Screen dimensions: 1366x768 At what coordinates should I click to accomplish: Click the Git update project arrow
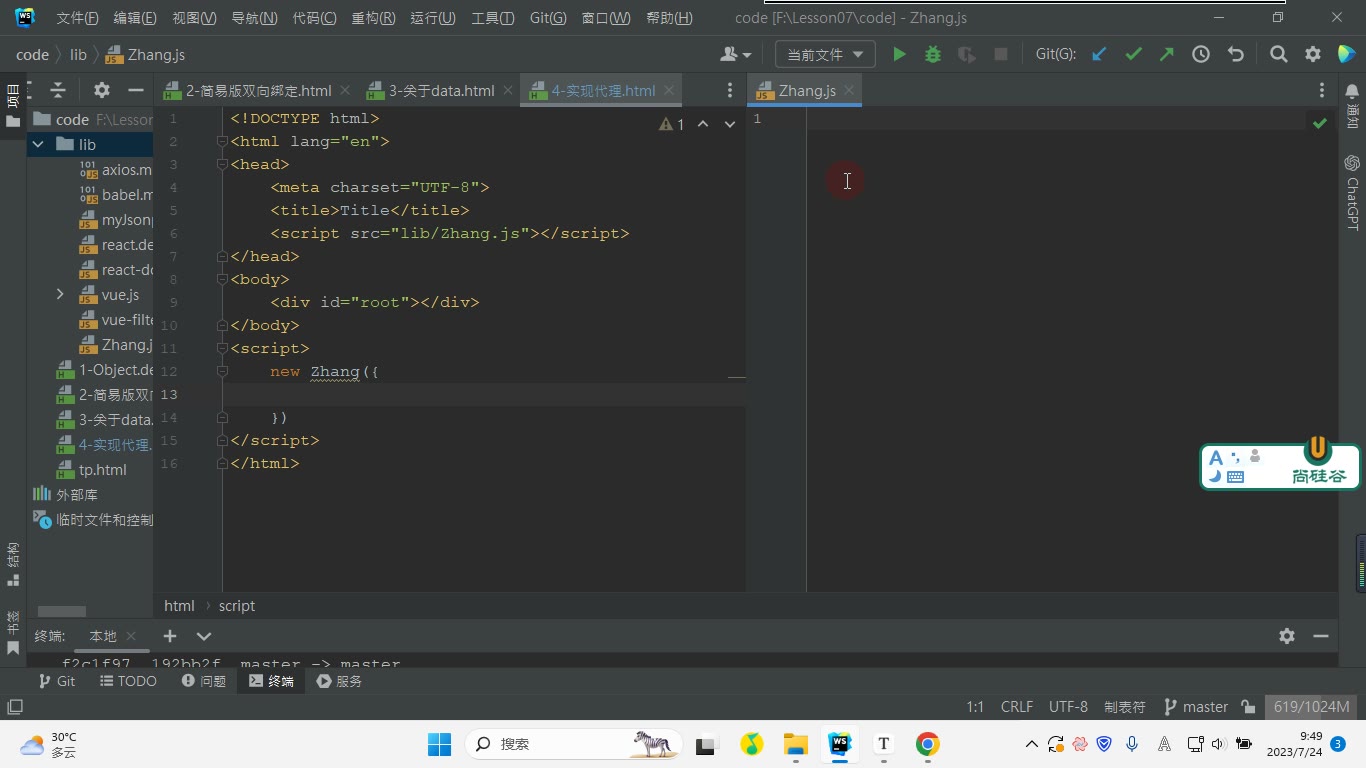click(1099, 55)
